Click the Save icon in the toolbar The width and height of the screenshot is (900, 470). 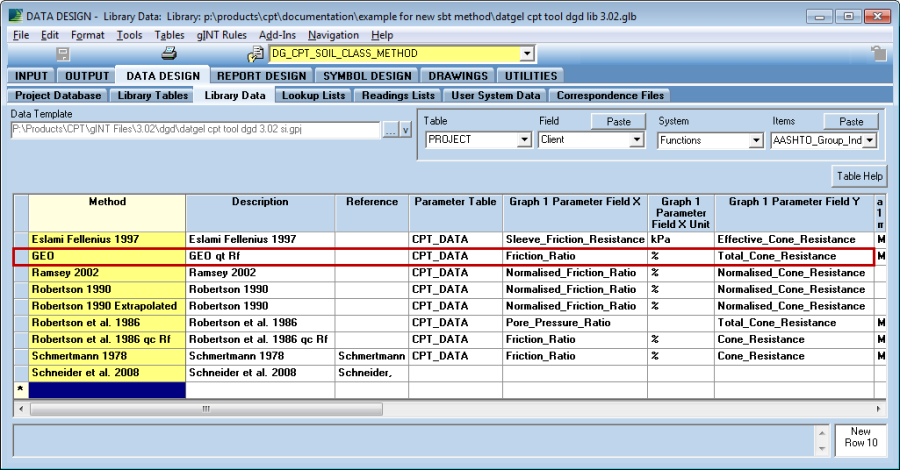coord(63,54)
